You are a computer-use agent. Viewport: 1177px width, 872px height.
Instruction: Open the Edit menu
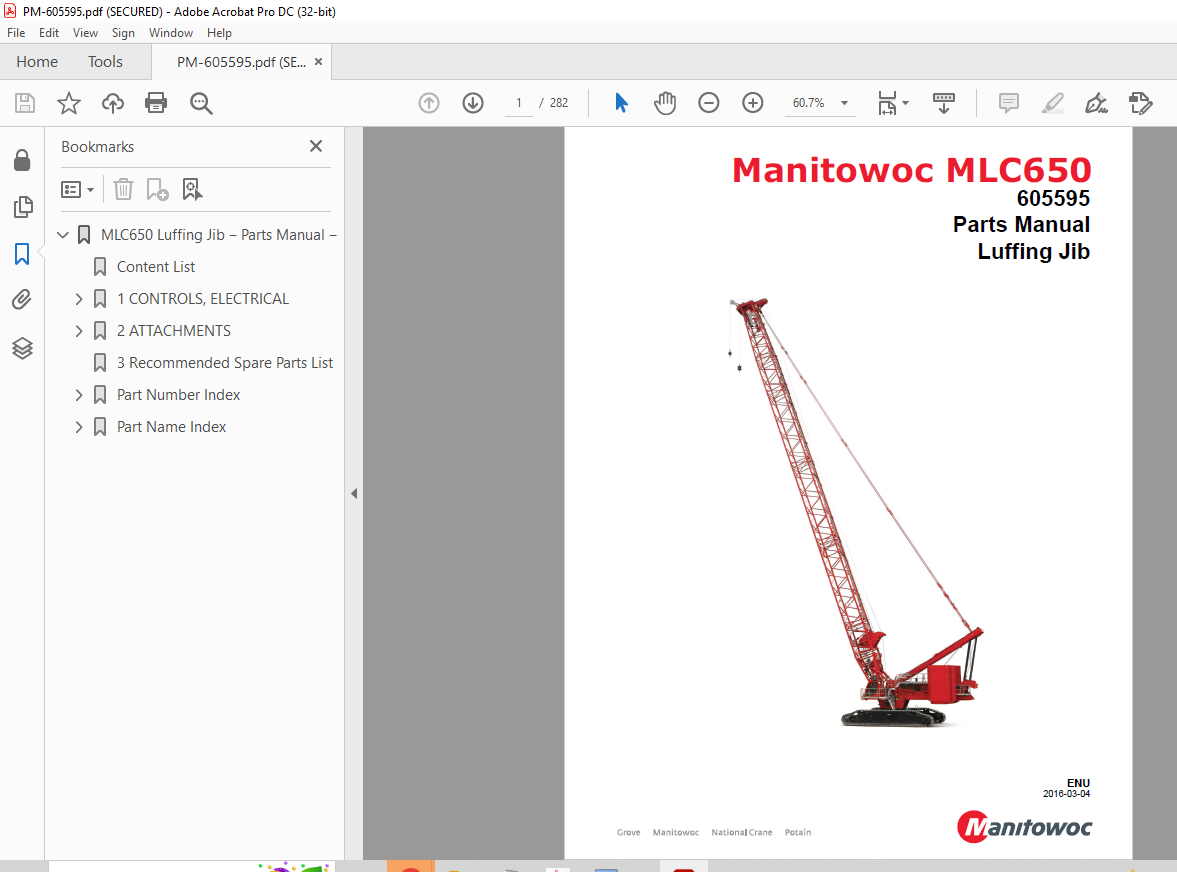[x=49, y=33]
